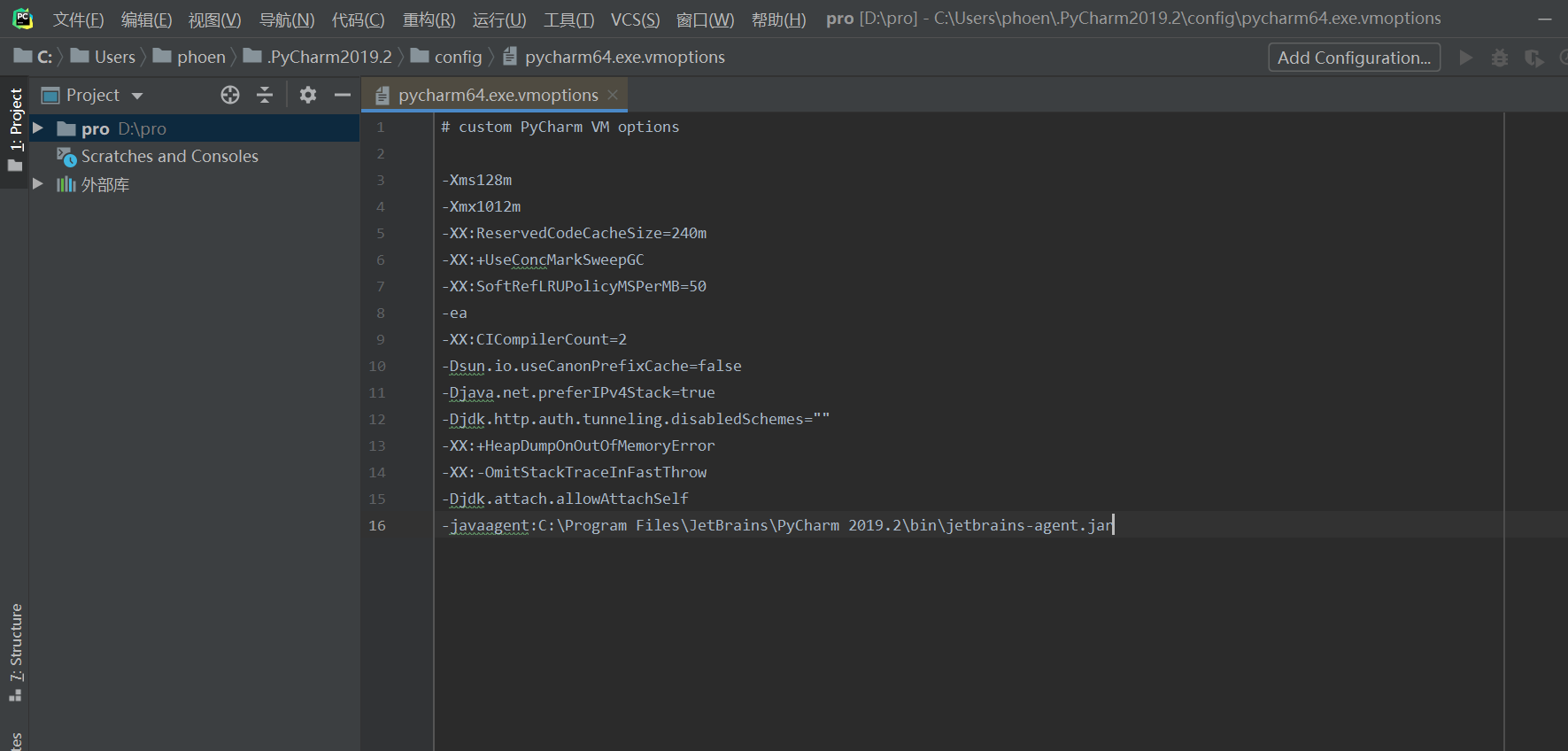Click the -Djava.net.preferIPv4Stack=true line
1568x751 pixels.
click(578, 392)
